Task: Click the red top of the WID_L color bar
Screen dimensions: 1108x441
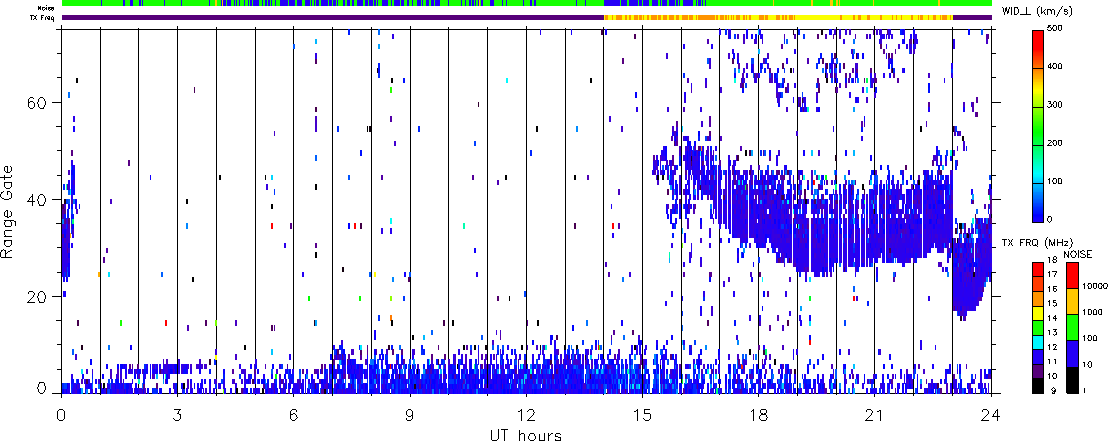Action: point(1040,38)
